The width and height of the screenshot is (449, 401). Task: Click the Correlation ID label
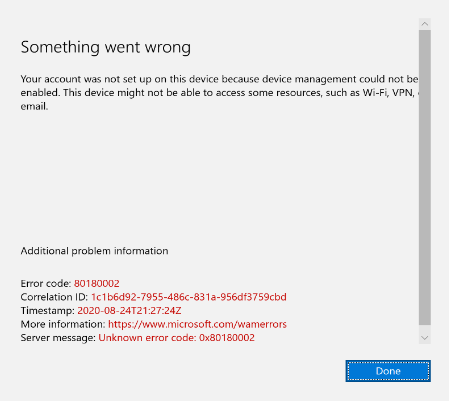click(x=54, y=297)
